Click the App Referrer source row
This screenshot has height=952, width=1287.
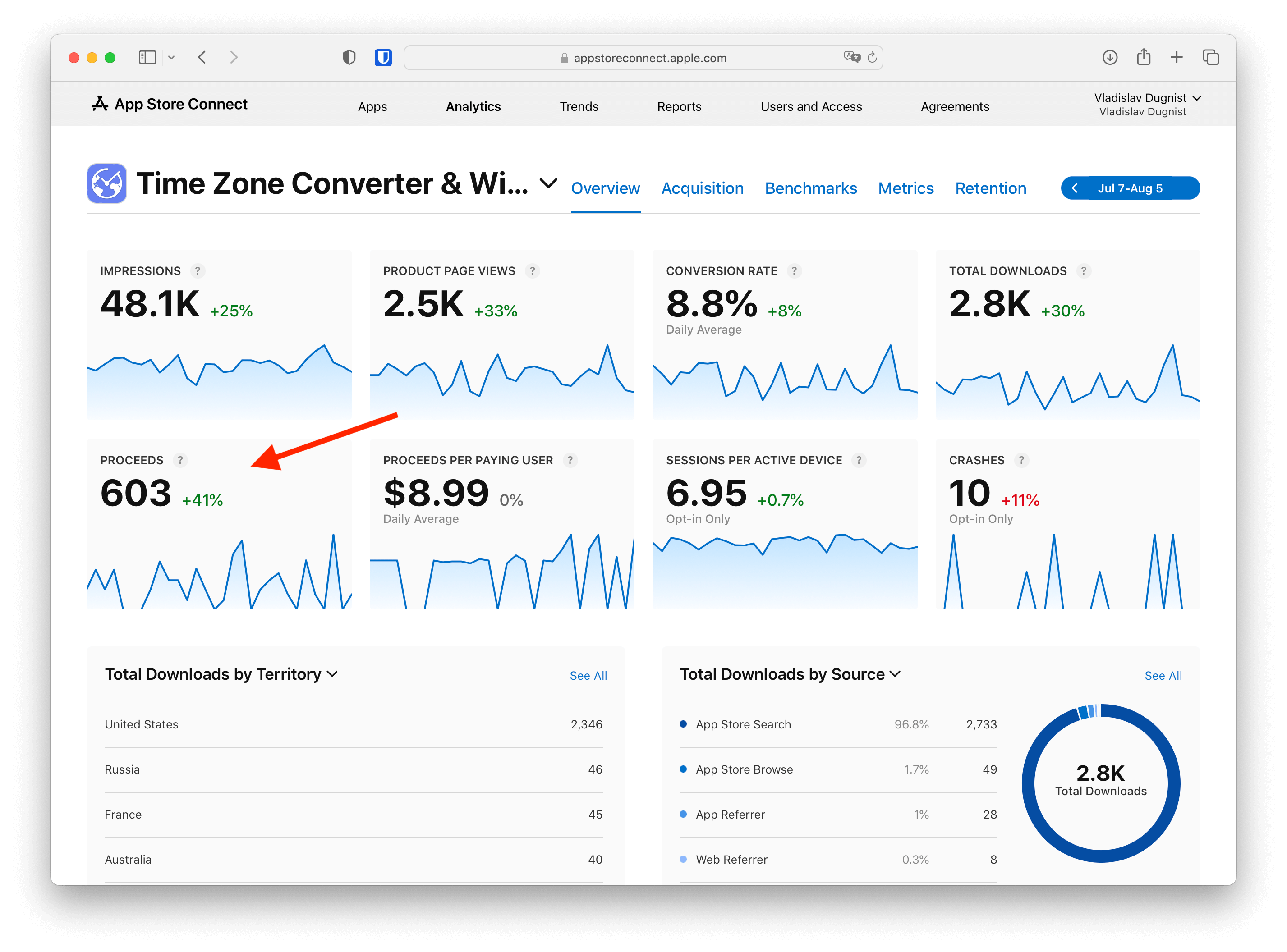point(838,814)
